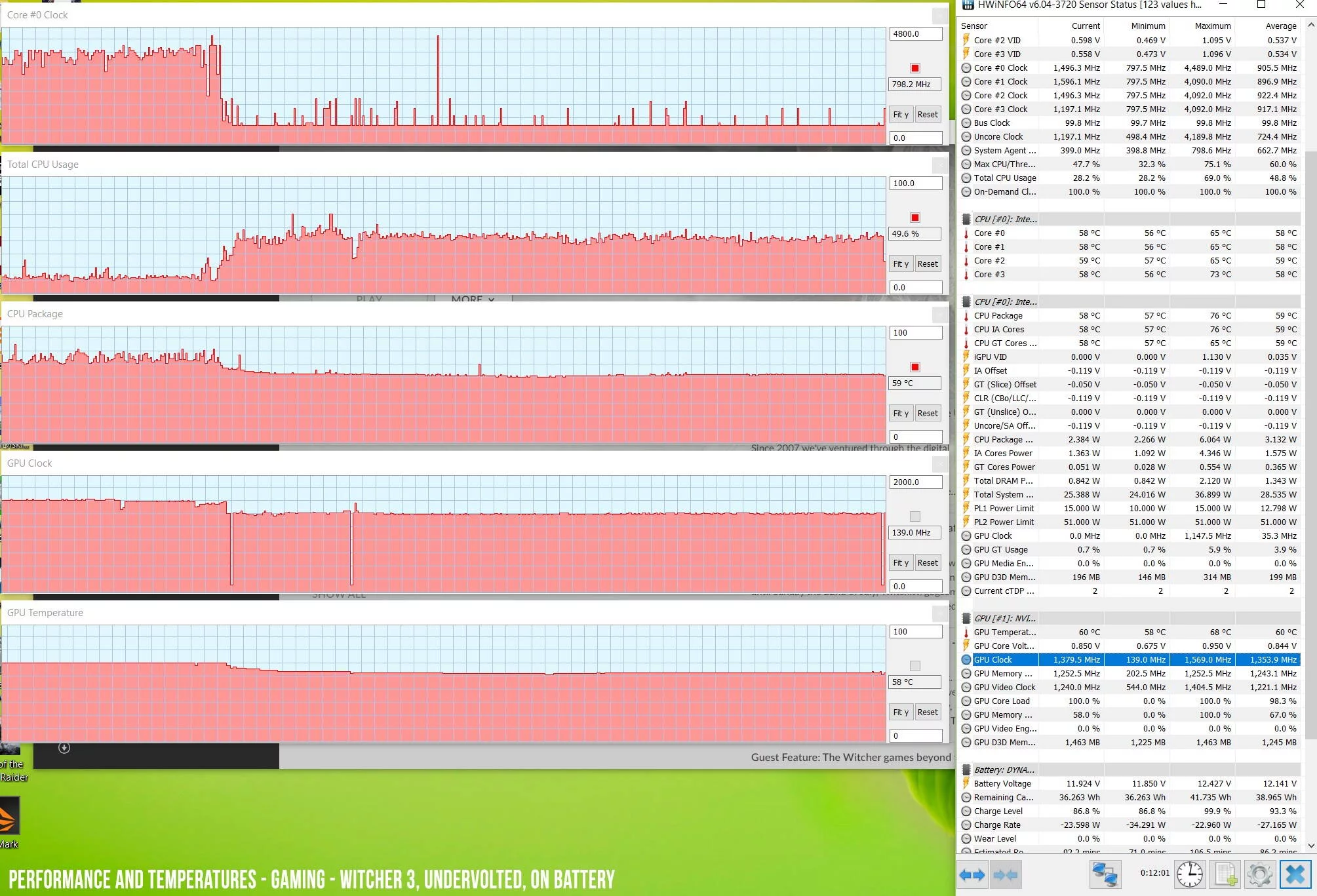Click the lightning icon beside iGPU VID
Viewport: 1317px width, 896px height.
[966, 357]
